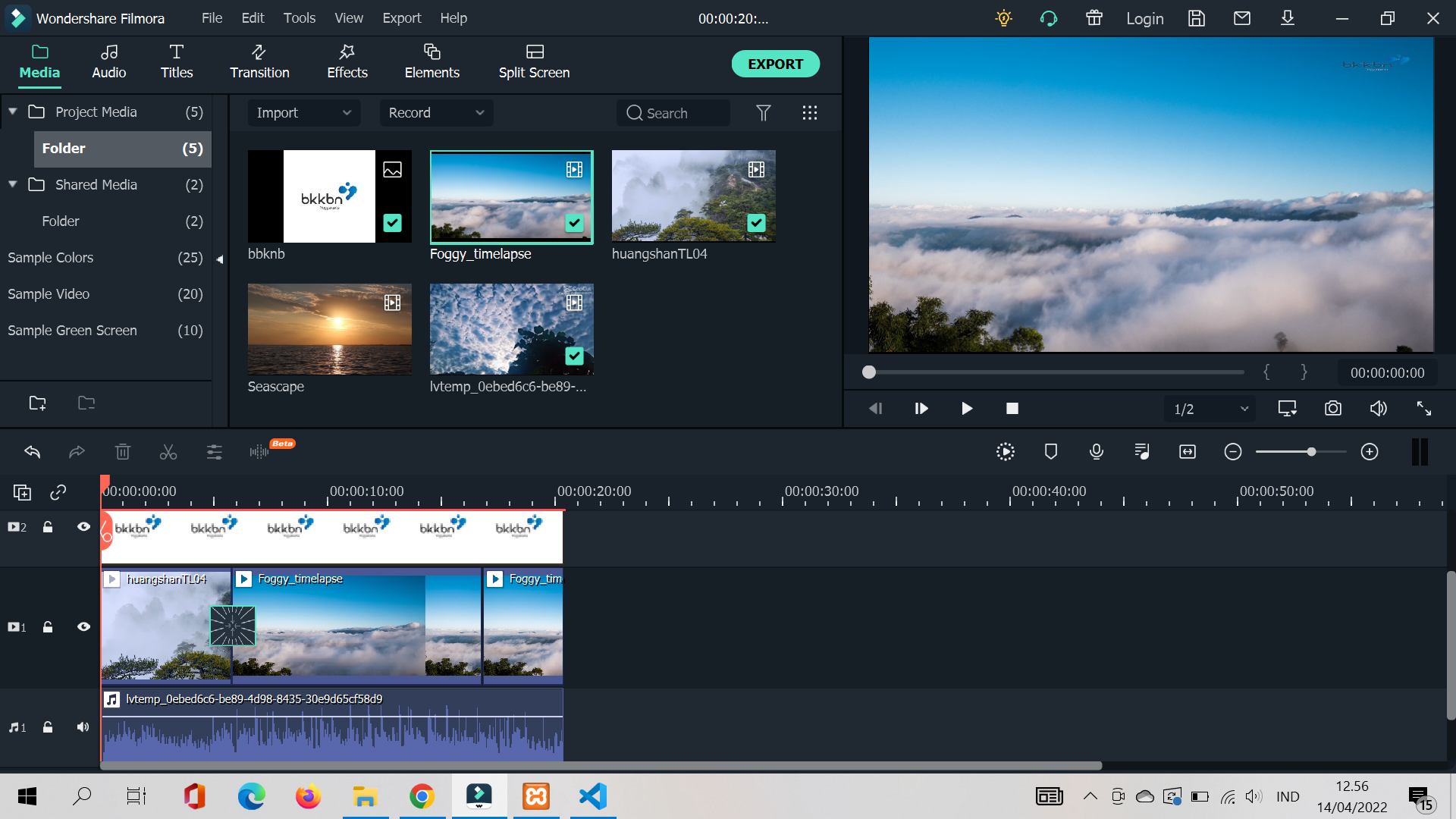Click the Login link
Screen dimensions: 1456x819
tap(1144, 18)
